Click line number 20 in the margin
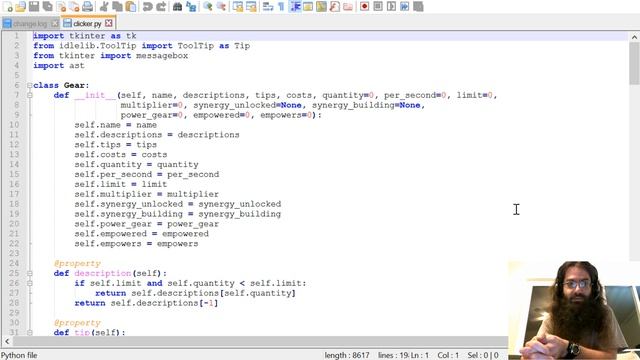The height and width of the screenshot is (360, 640). (14, 224)
